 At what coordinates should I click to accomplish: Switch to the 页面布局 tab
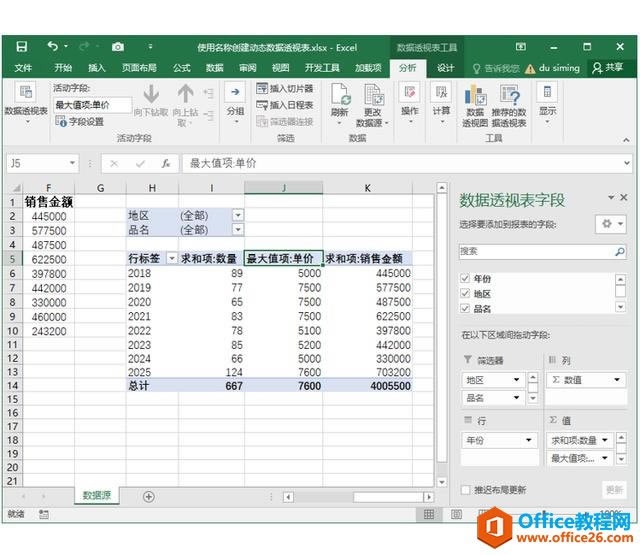coord(139,68)
